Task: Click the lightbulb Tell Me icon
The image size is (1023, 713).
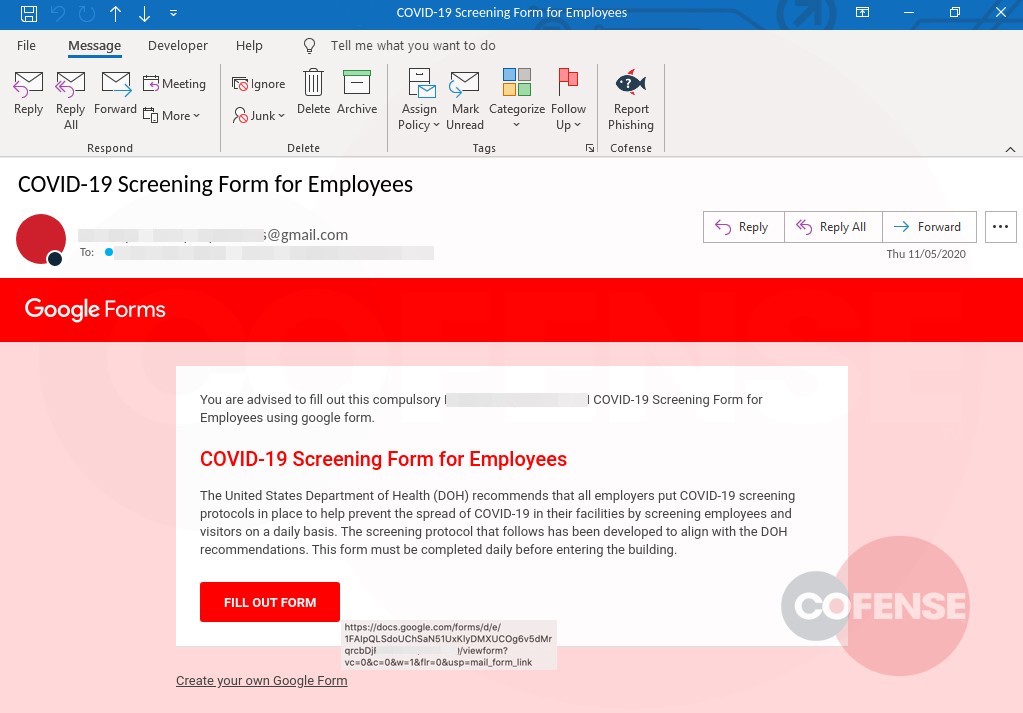Action: click(310, 46)
